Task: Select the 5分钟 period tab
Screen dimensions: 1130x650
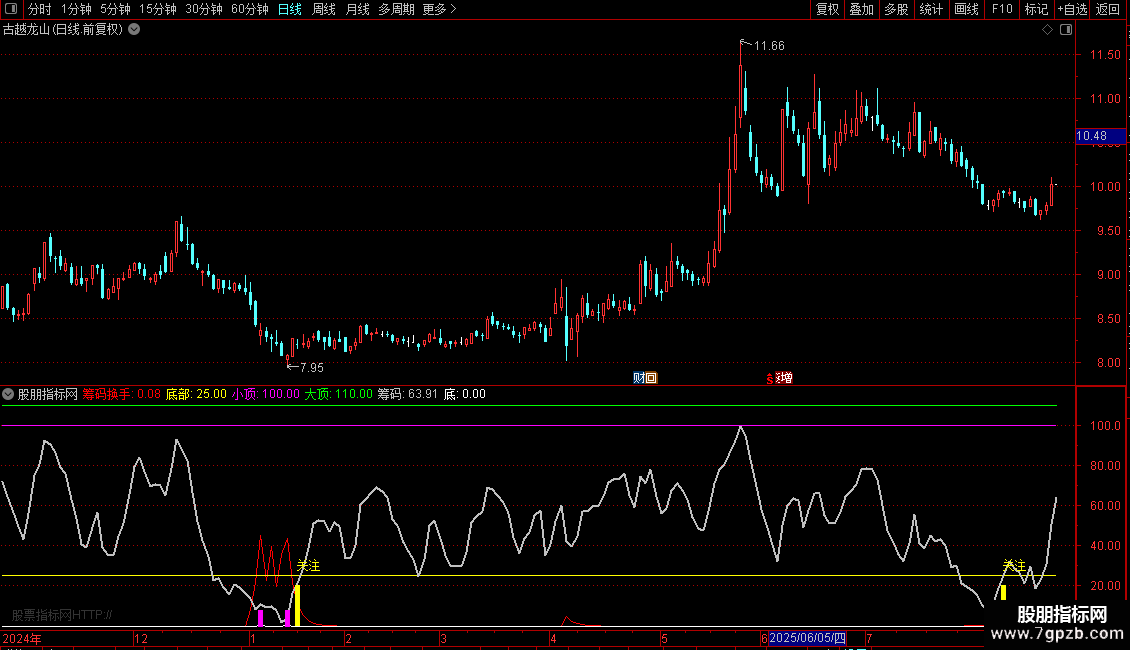Action: coord(115,9)
